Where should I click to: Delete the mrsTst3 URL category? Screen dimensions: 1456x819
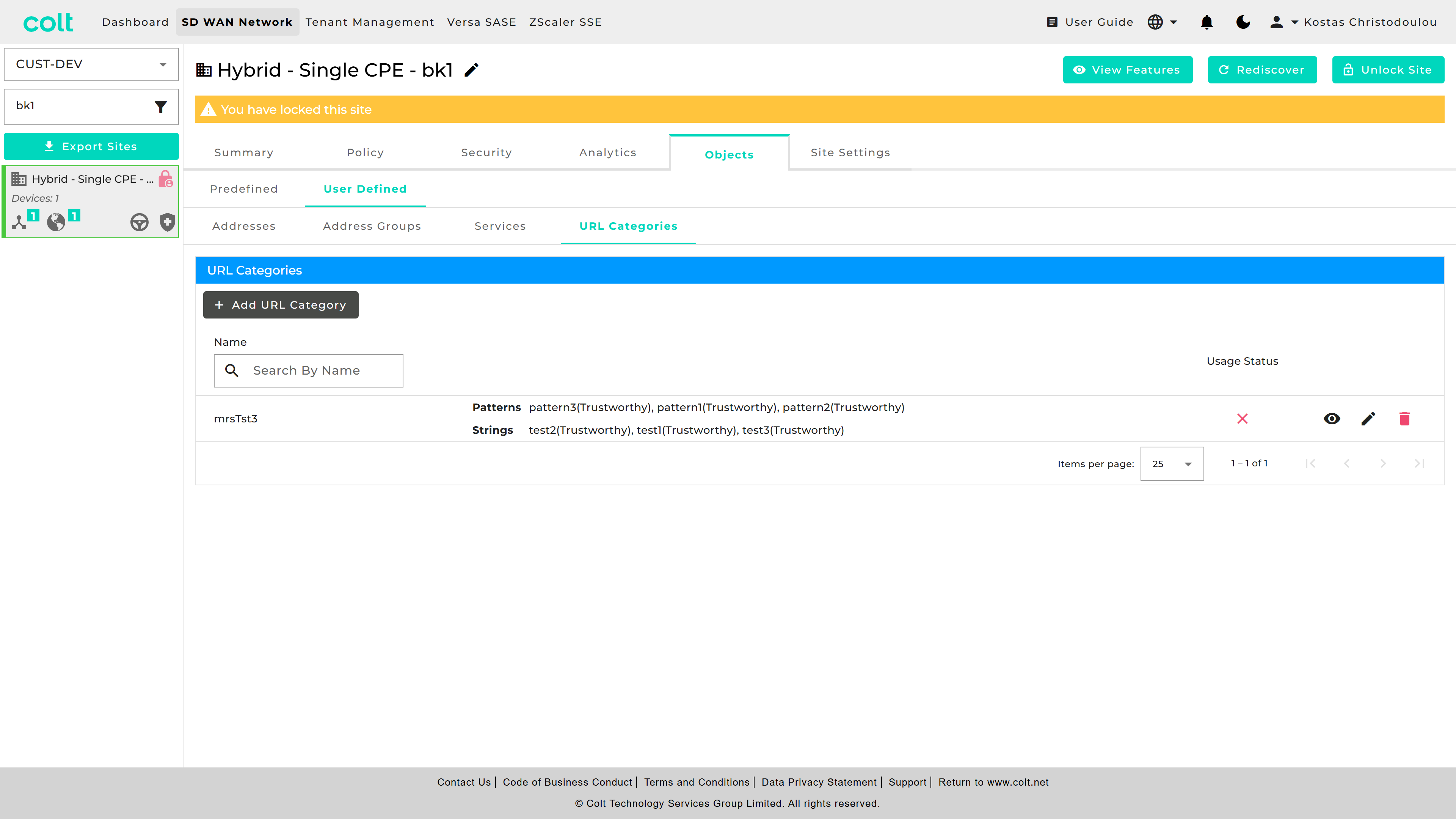(1404, 419)
